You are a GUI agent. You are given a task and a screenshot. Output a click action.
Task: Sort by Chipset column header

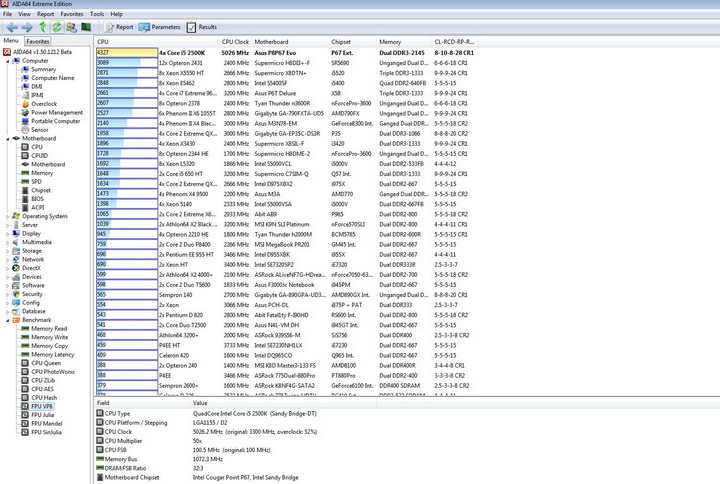pyautogui.click(x=353, y=42)
